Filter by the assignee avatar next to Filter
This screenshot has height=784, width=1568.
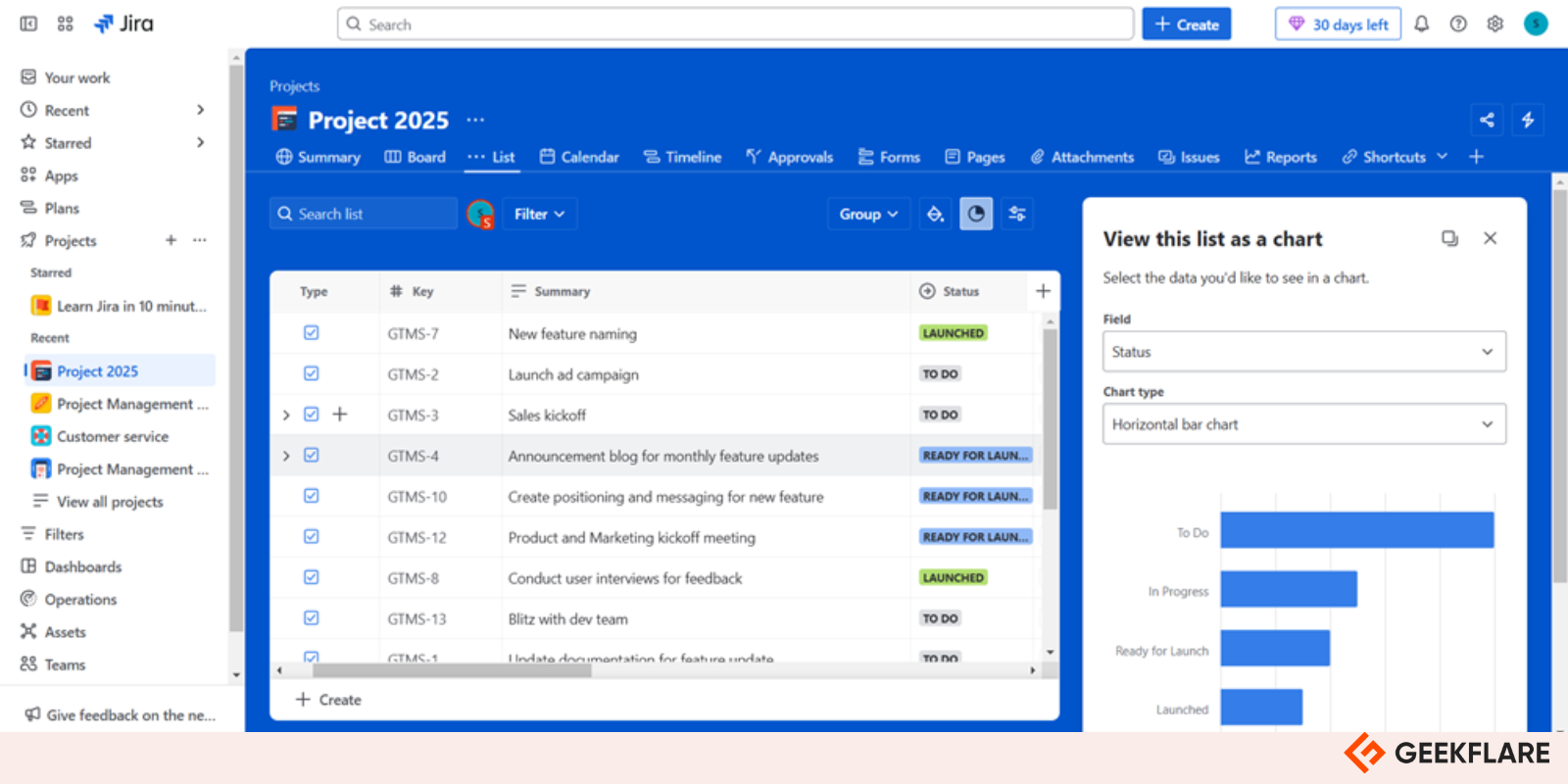click(480, 214)
